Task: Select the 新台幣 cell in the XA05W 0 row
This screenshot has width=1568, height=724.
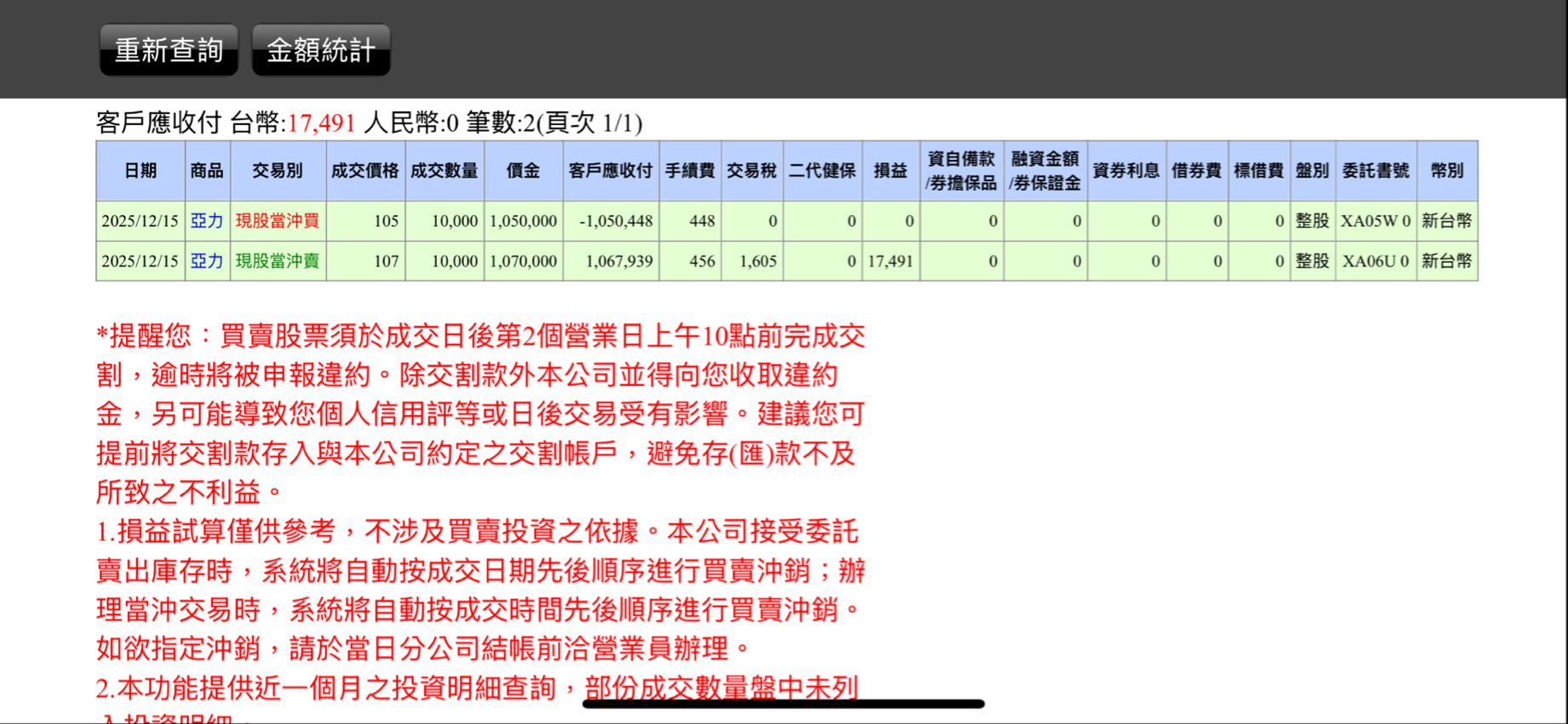Action: click(x=1447, y=221)
